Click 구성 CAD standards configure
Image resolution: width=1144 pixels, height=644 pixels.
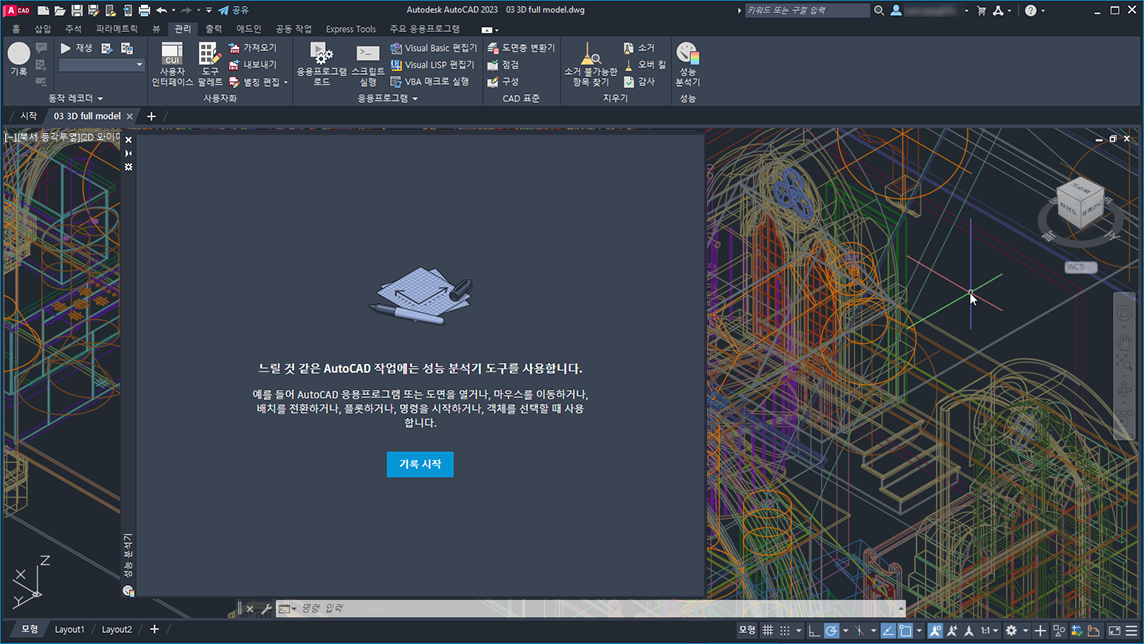(x=503, y=82)
